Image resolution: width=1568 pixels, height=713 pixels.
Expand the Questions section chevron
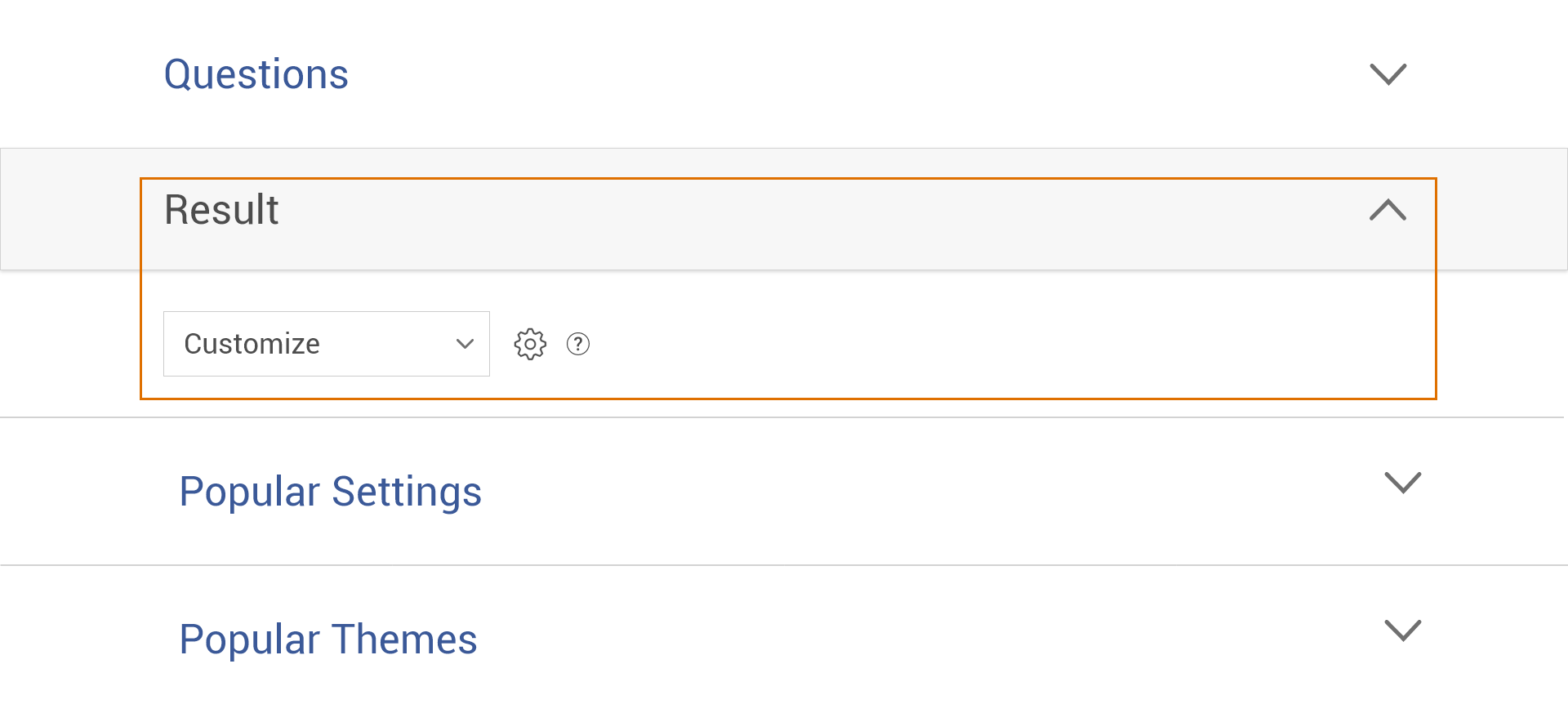point(1388,74)
